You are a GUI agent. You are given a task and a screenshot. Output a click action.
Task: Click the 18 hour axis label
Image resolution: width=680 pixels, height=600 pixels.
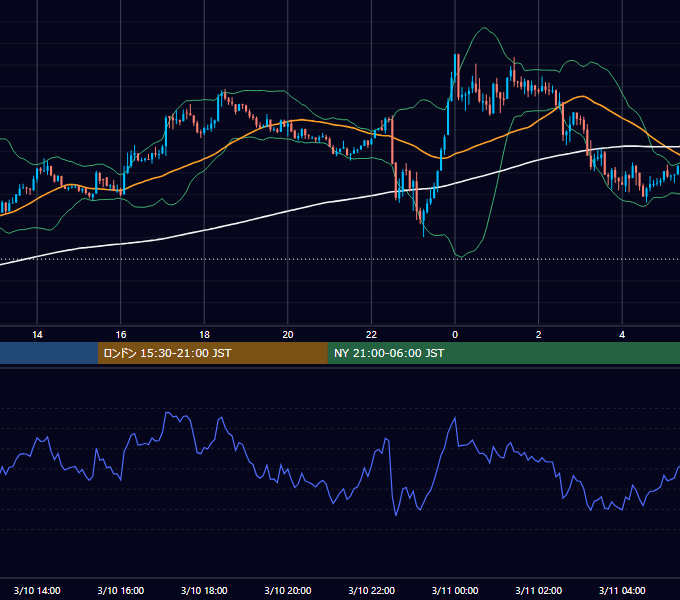[x=204, y=335]
